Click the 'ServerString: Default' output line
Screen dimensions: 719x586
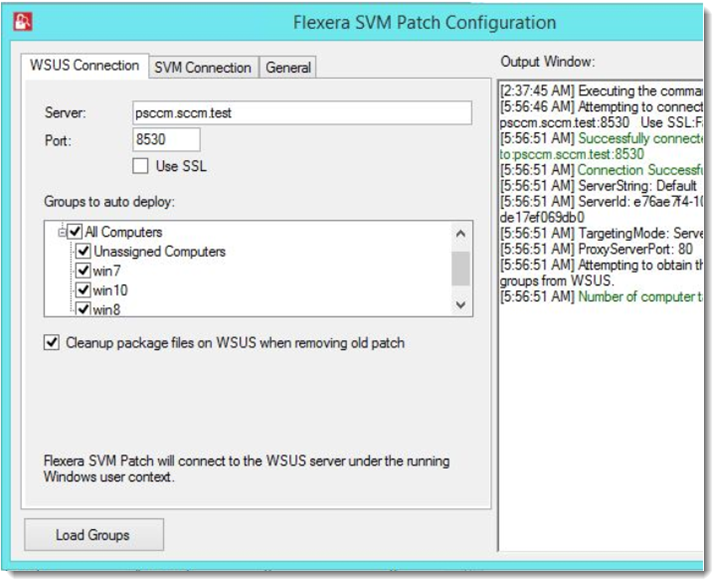tap(598, 186)
